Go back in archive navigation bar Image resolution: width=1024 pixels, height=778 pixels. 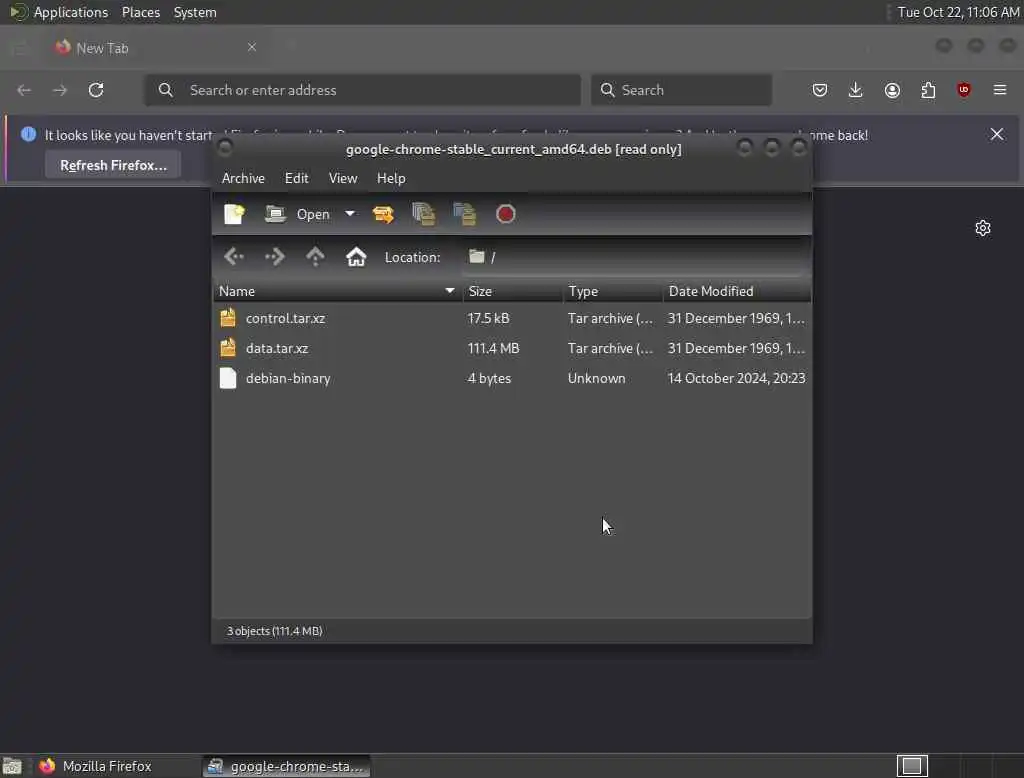(234, 257)
